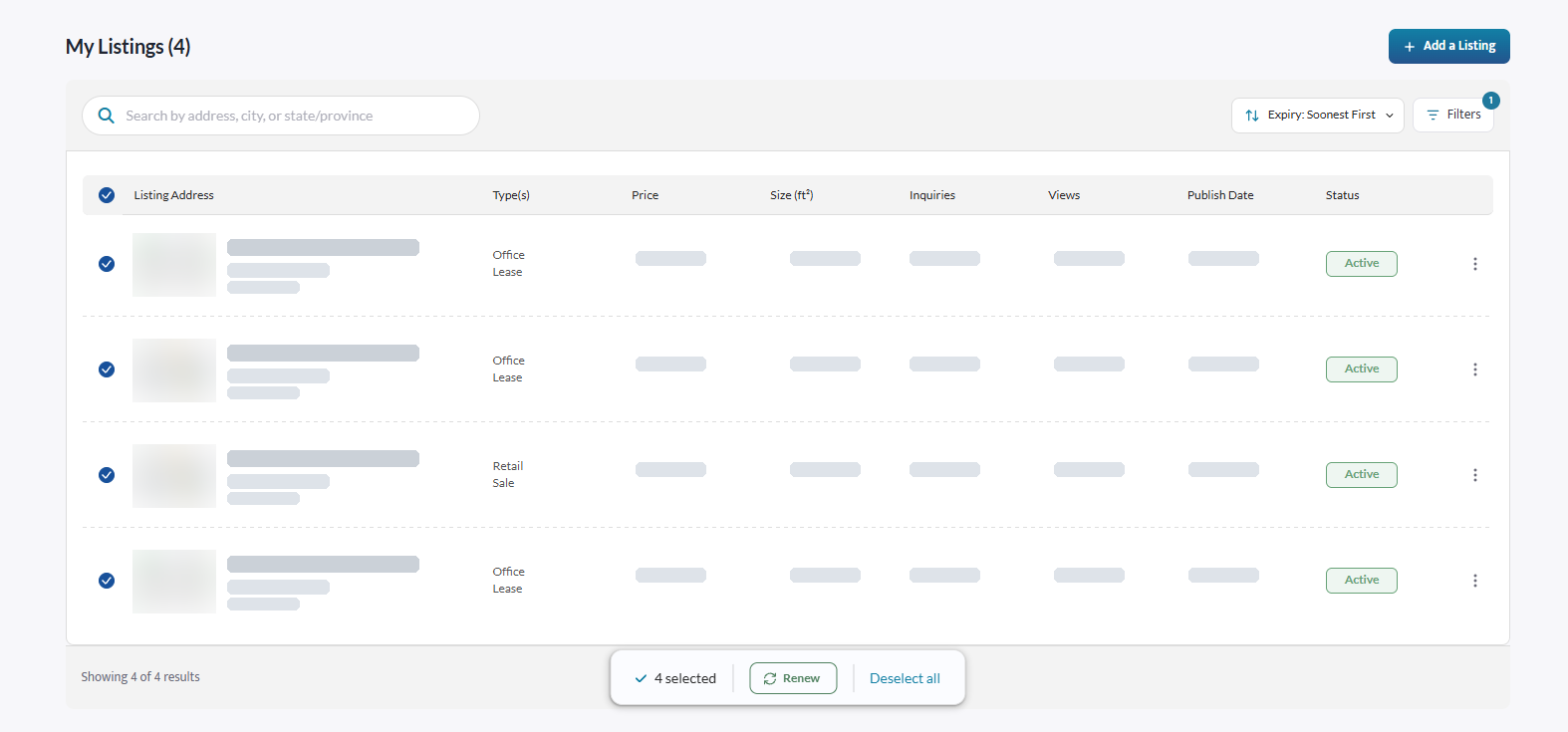
Task: Open the three-dot menu on the last listing row
Action: click(1475, 581)
